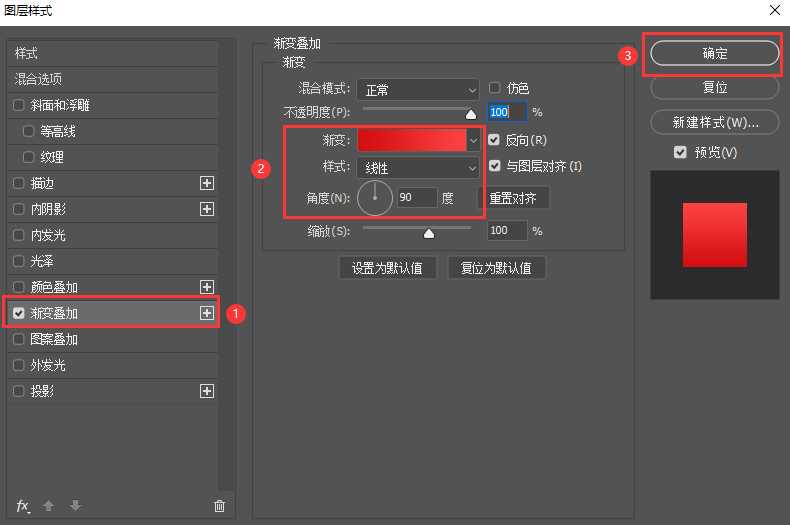
Task: Enable the 描边 checkbox
Action: pos(19,183)
